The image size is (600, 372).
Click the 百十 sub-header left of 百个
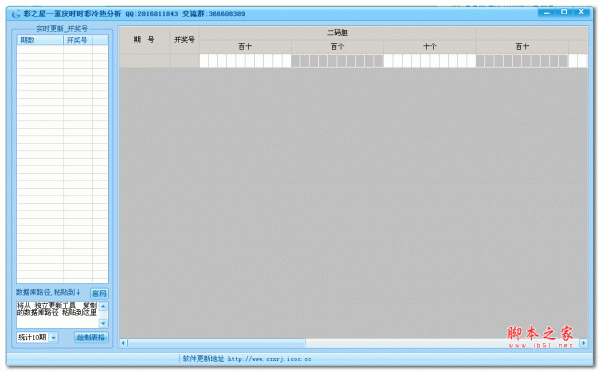tap(245, 47)
